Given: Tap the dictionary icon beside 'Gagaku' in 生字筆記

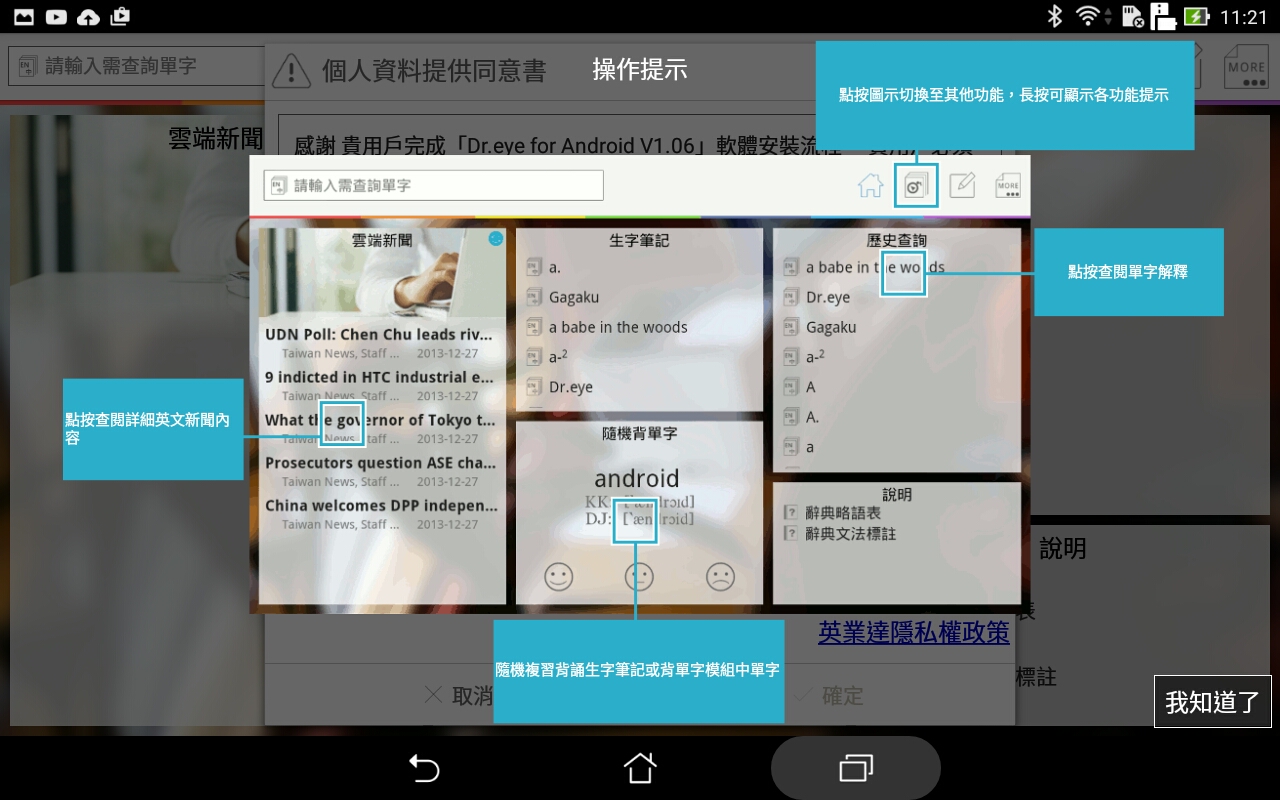Looking at the screenshot, I should point(535,297).
